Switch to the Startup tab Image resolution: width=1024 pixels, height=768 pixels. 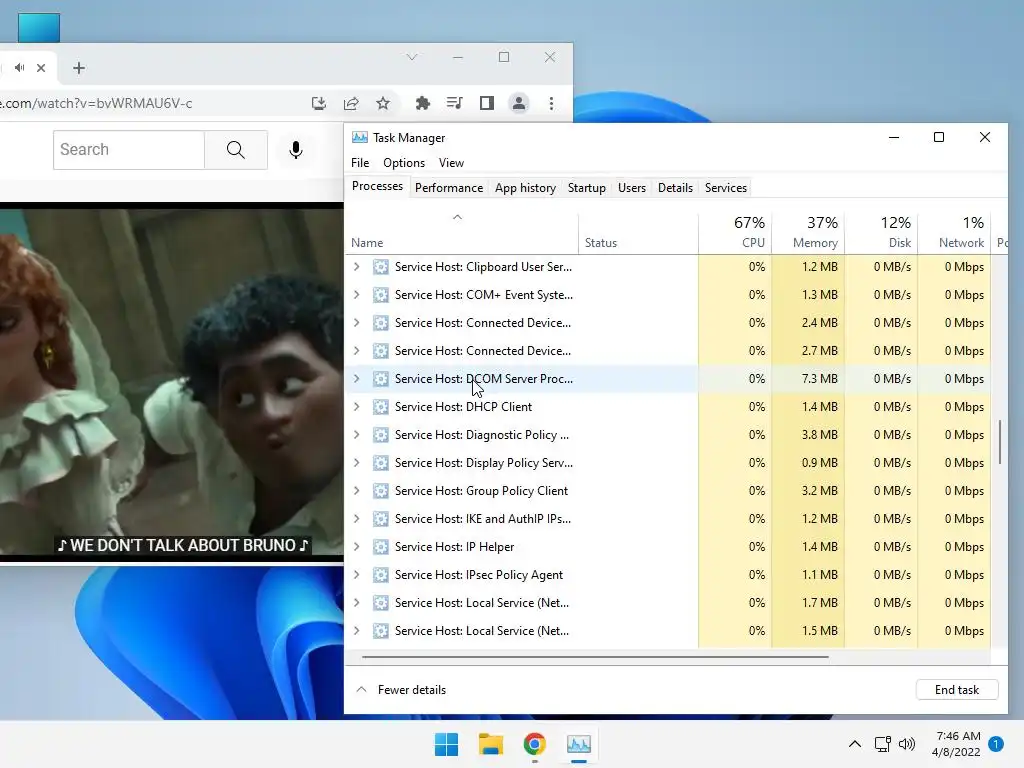(586, 188)
